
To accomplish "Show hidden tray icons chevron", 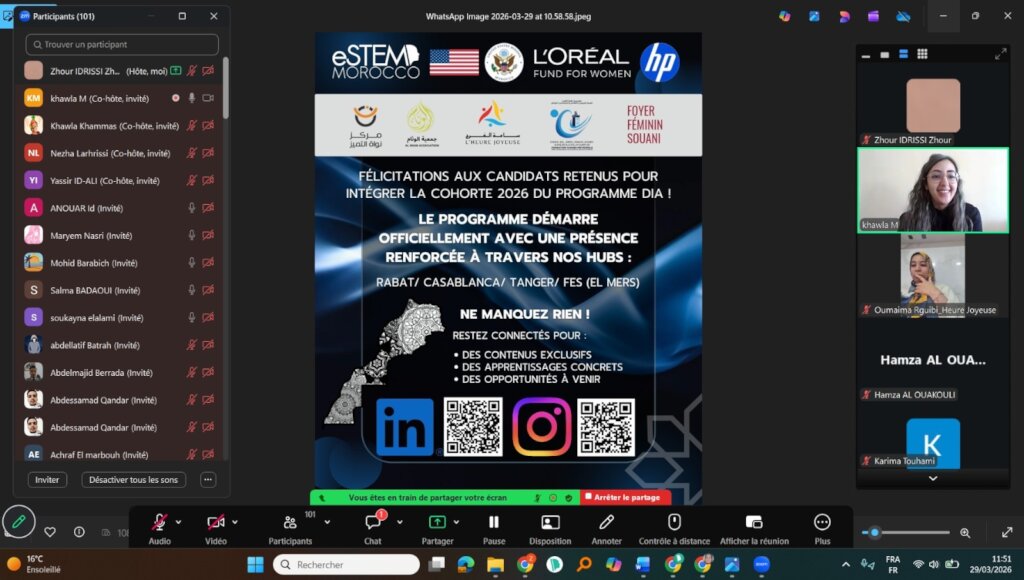I will pos(846,564).
